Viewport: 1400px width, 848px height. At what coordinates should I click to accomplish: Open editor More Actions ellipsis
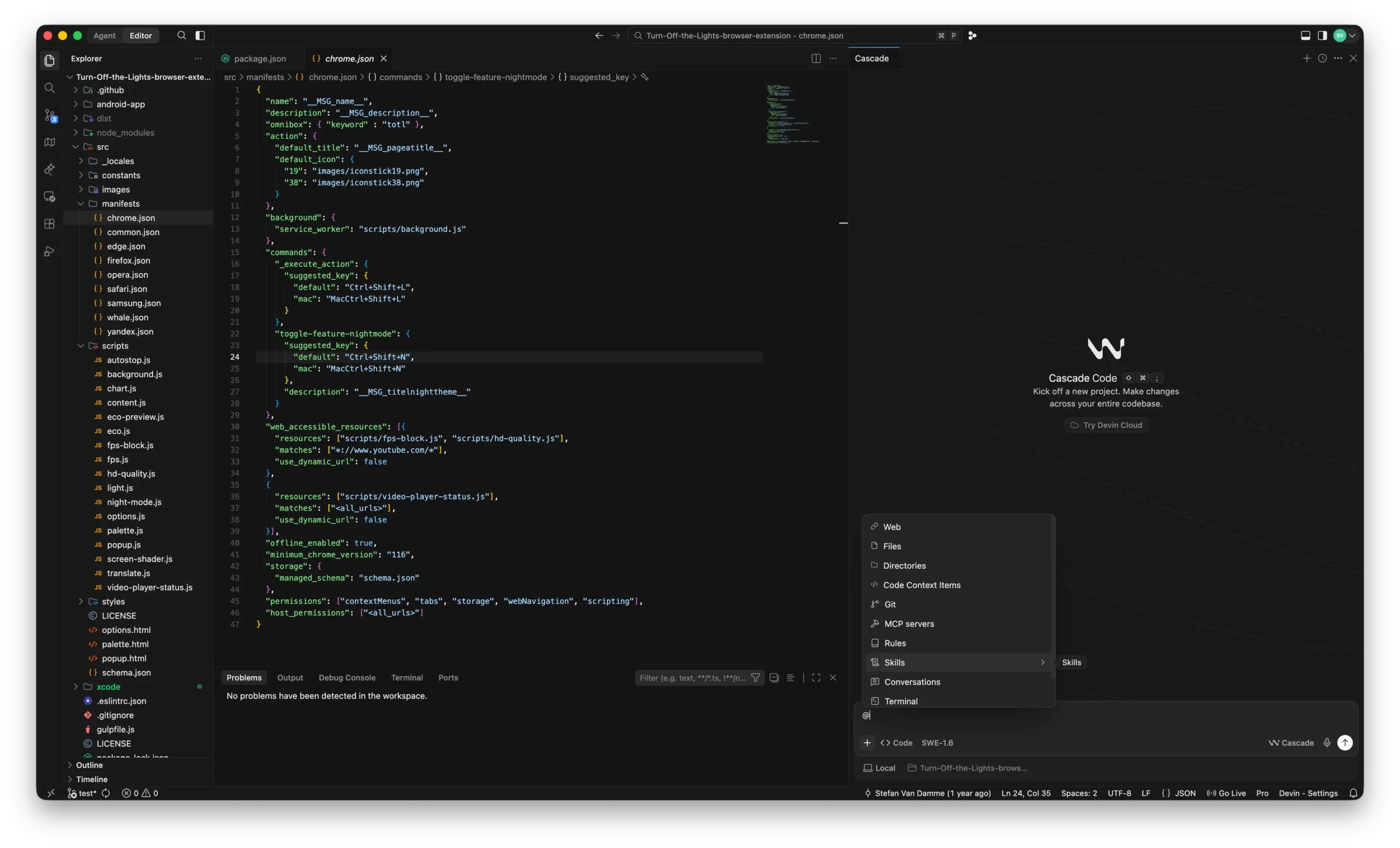pos(833,59)
